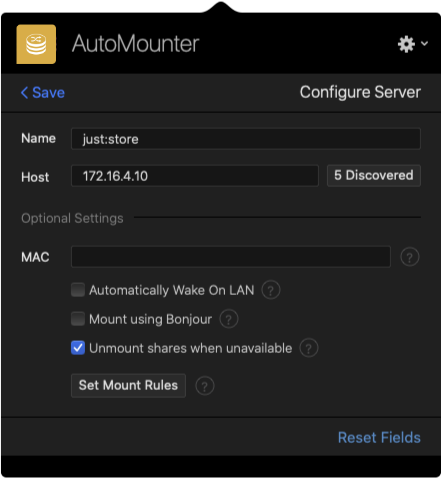Click the AutoMounter title text

point(136,44)
